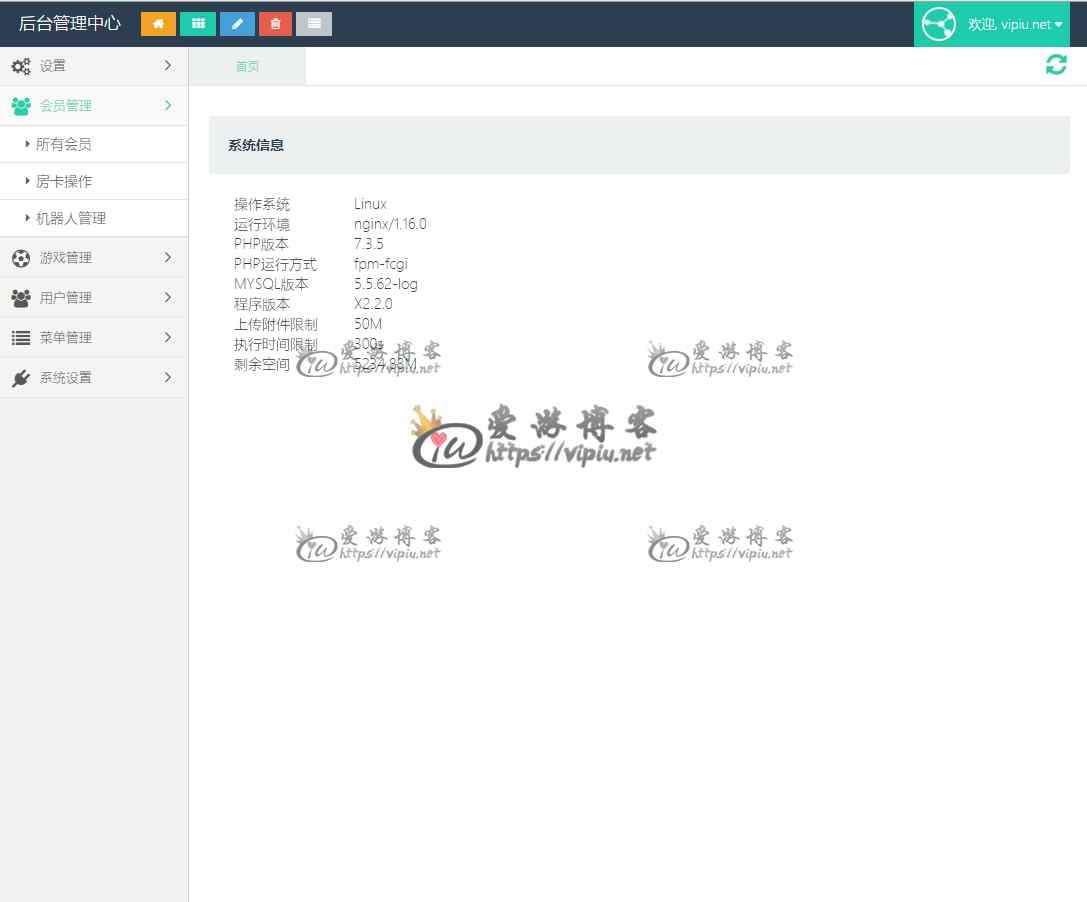Expand the 系统设置 chevron

[x=168, y=378]
